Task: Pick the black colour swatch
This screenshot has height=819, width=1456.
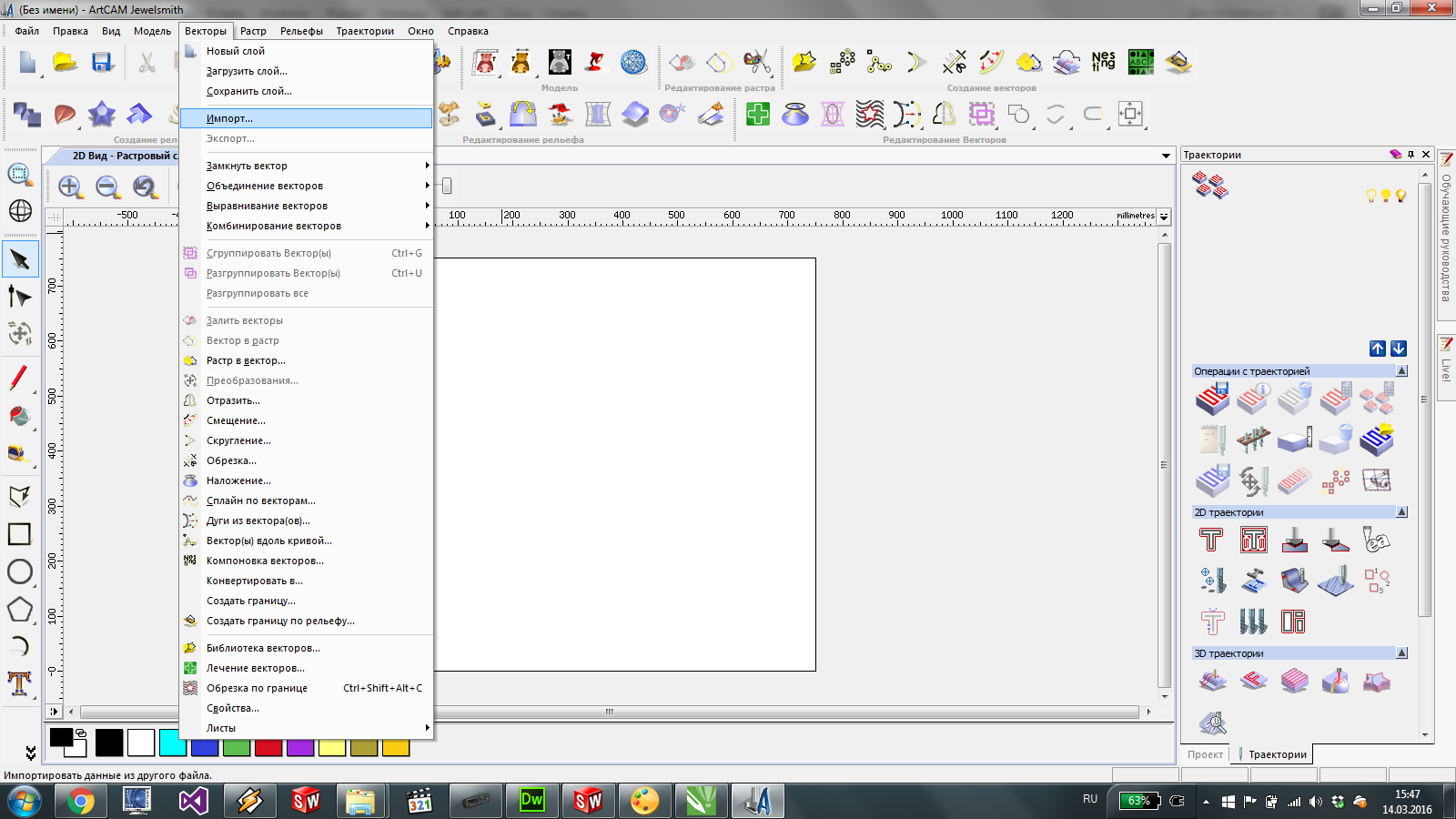Action: 109,743
